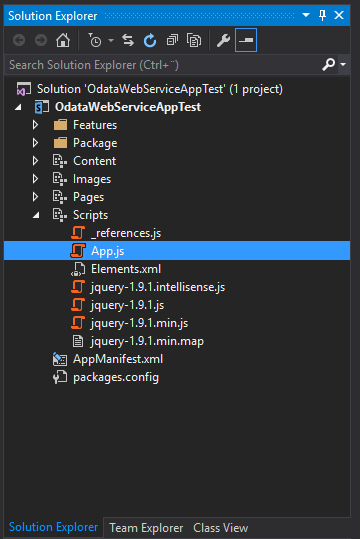Select AppManifest.xml file

tap(118, 359)
